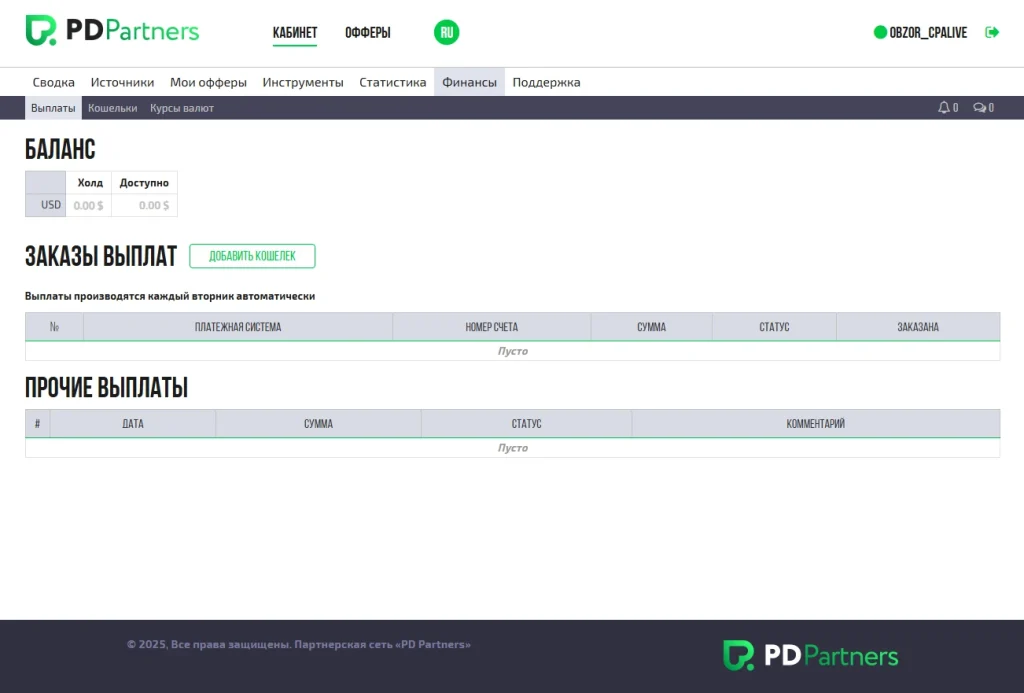
Task: Go to the Источники tab
Action: tap(122, 82)
